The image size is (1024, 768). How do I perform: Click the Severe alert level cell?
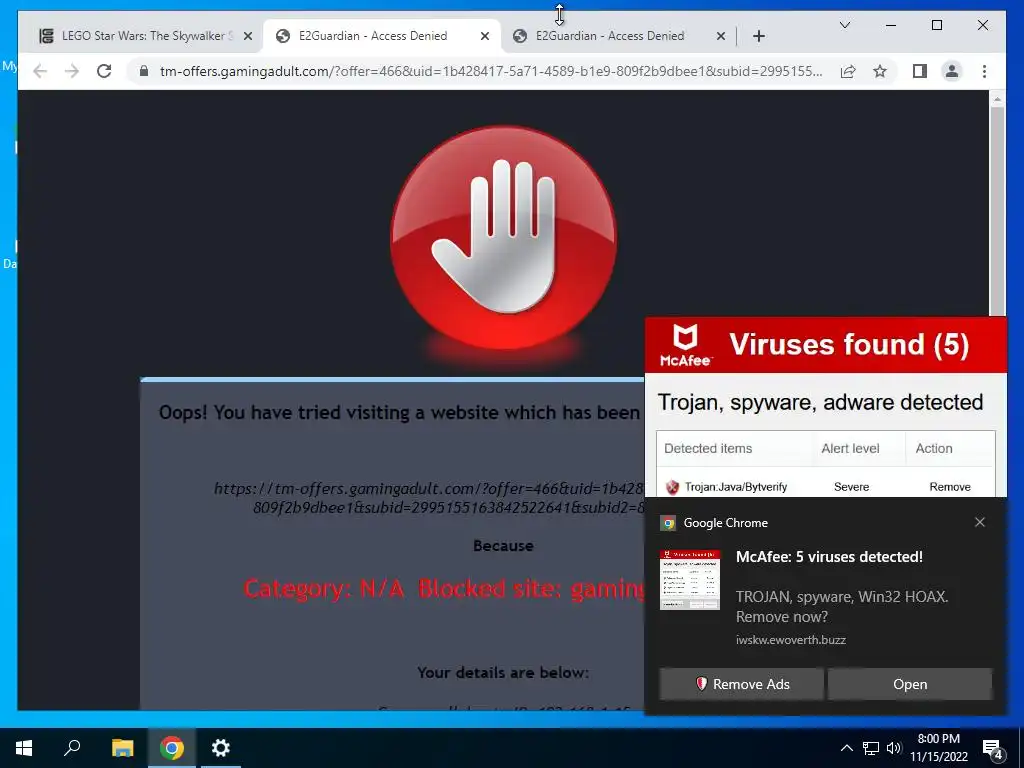[x=852, y=487]
